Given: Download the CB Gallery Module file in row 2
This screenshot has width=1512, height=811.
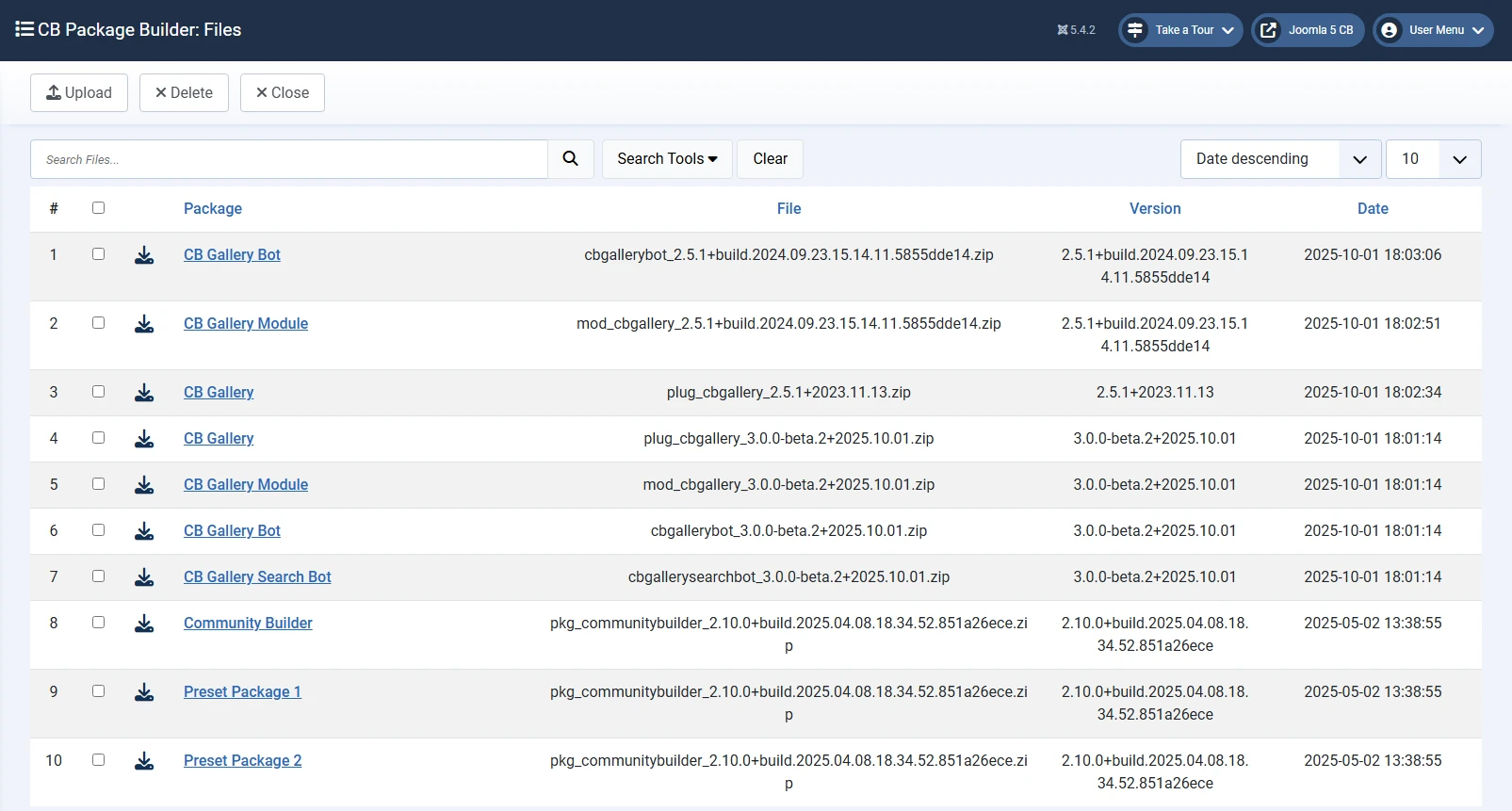Looking at the screenshot, I should (144, 324).
